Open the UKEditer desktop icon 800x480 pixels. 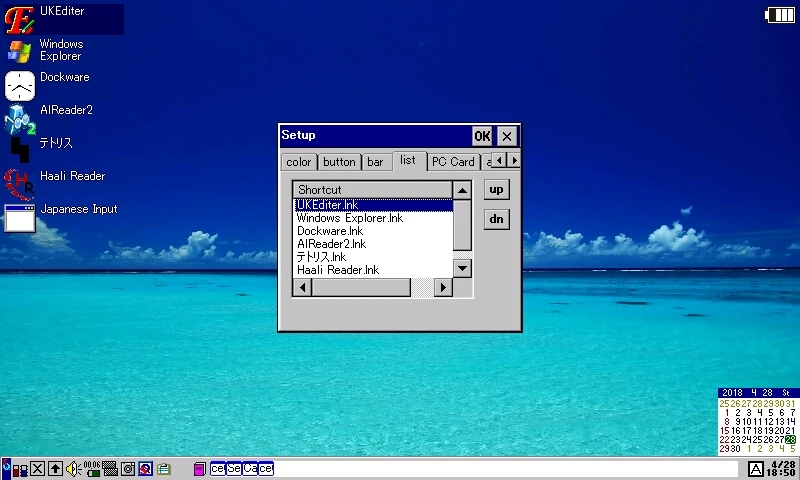click(19, 19)
